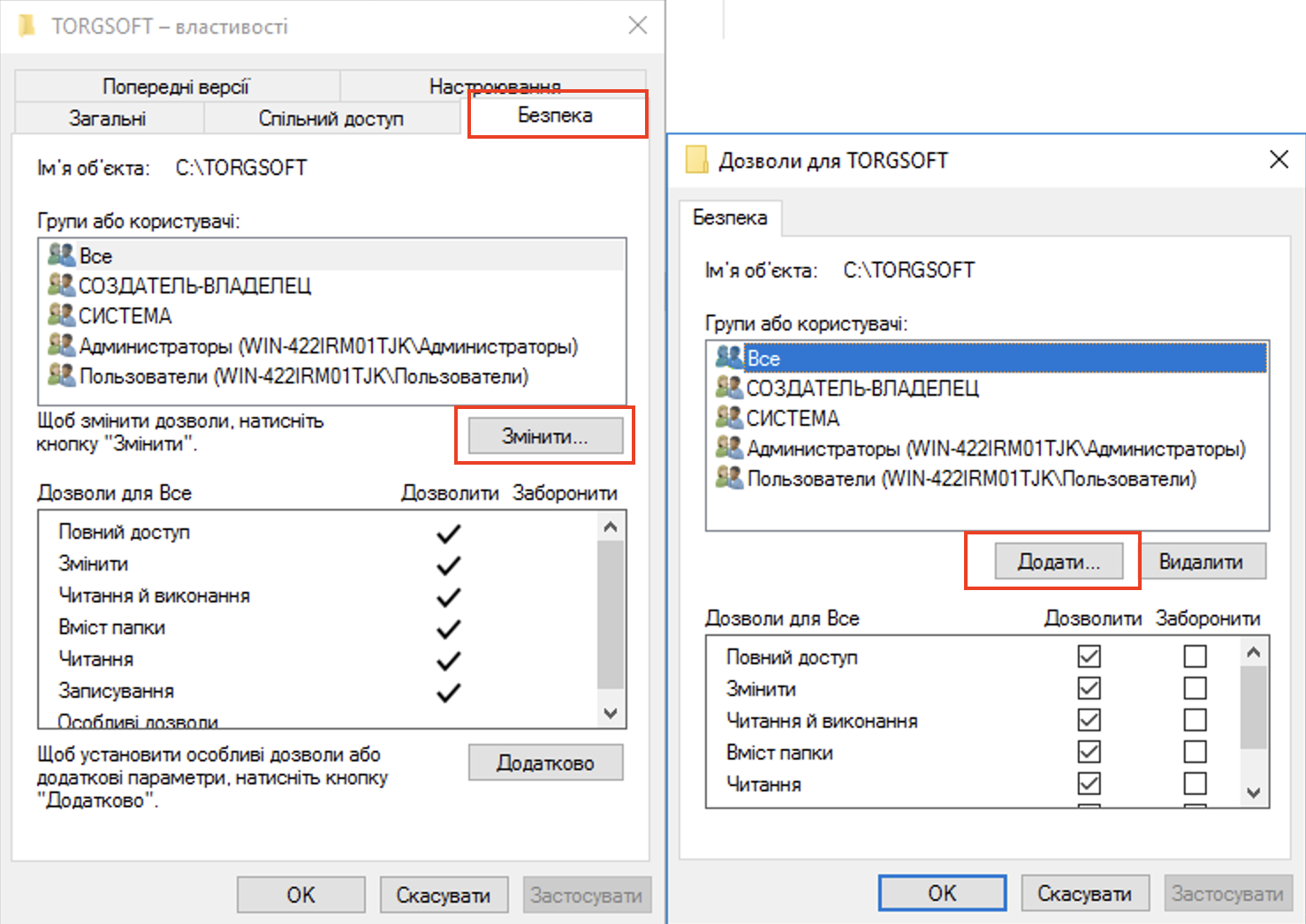Toggle Allow checkbox for Читання й виконання
Image resolution: width=1306 pixels, height=924 pixels.
coord(1089,720)
